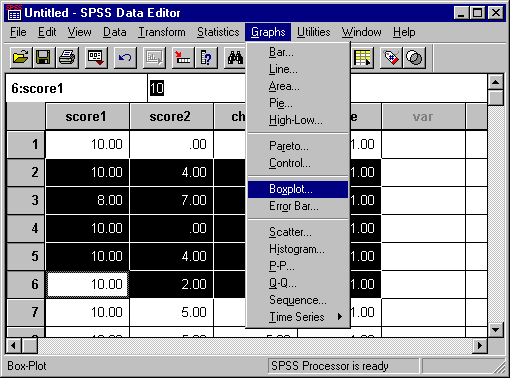Viewport: 510px width, 378px height.
Task: Choose Error Bar... from Graphs menu
Action: point(298,206)
